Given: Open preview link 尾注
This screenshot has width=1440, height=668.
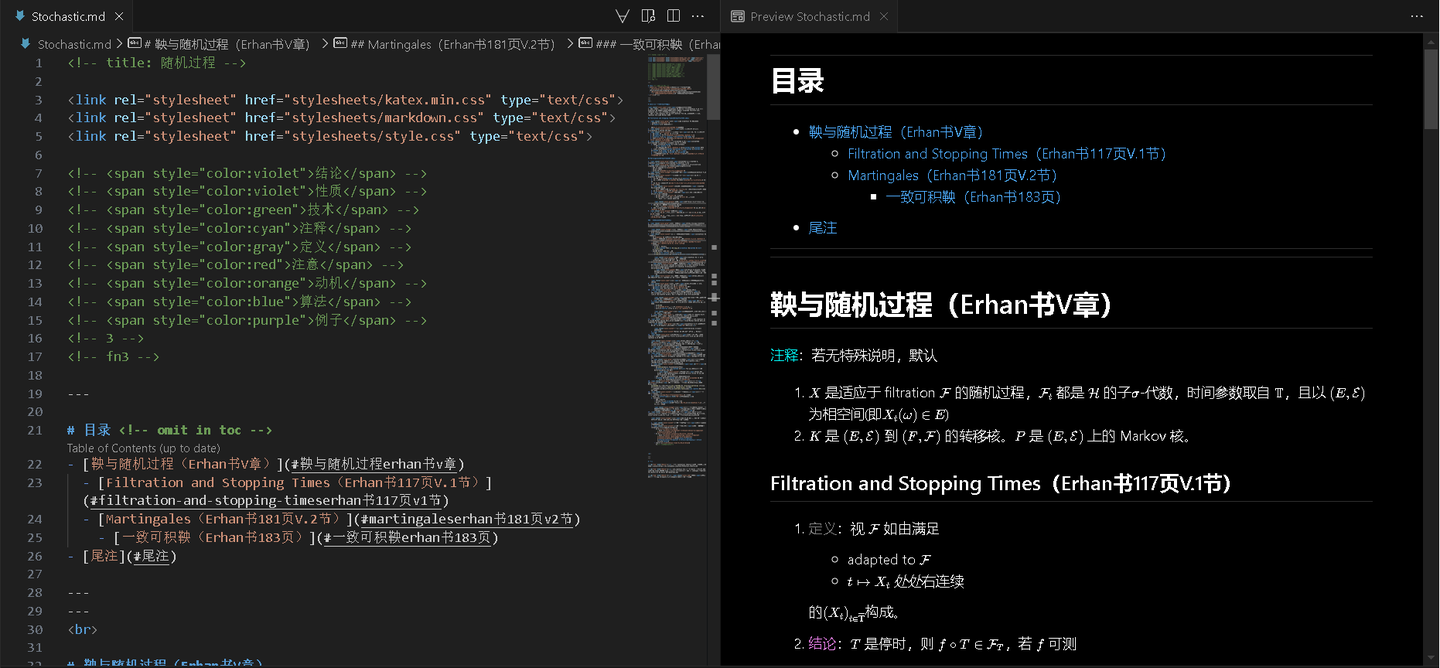Looking at the screenshot, I should (x=822, y=228).
